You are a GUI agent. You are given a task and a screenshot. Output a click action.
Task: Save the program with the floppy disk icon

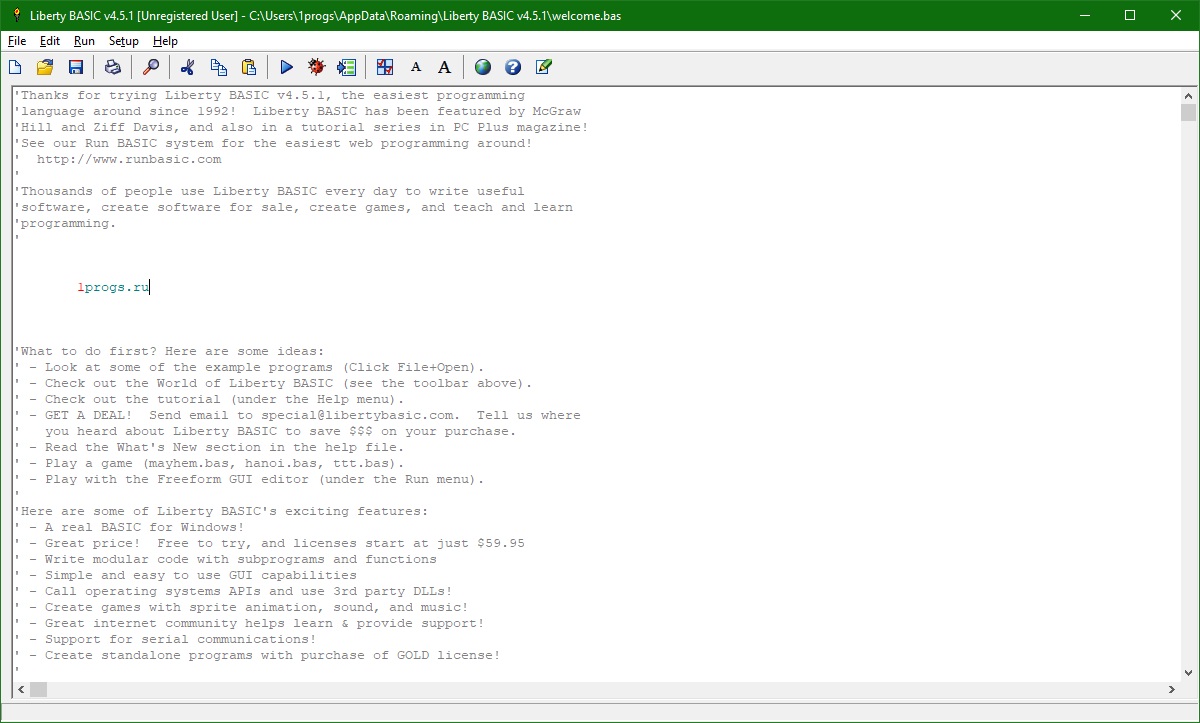[x=75, y=67]
